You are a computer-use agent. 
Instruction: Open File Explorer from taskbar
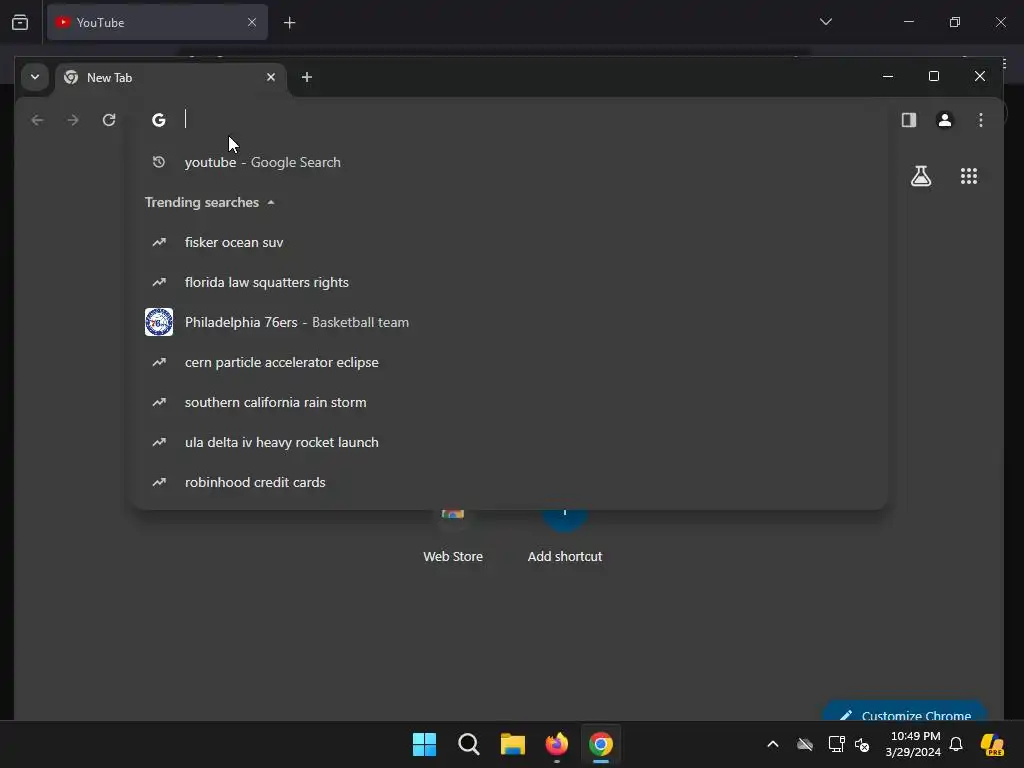point(513,744)
